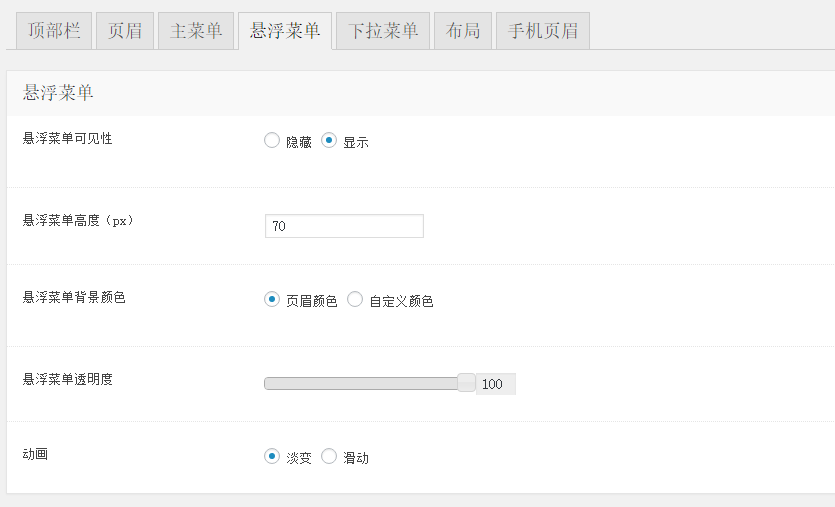This screenshot has width=835, height=507.
Task: Click the 悬浮菜单高度（px）label
Action: 78,220
